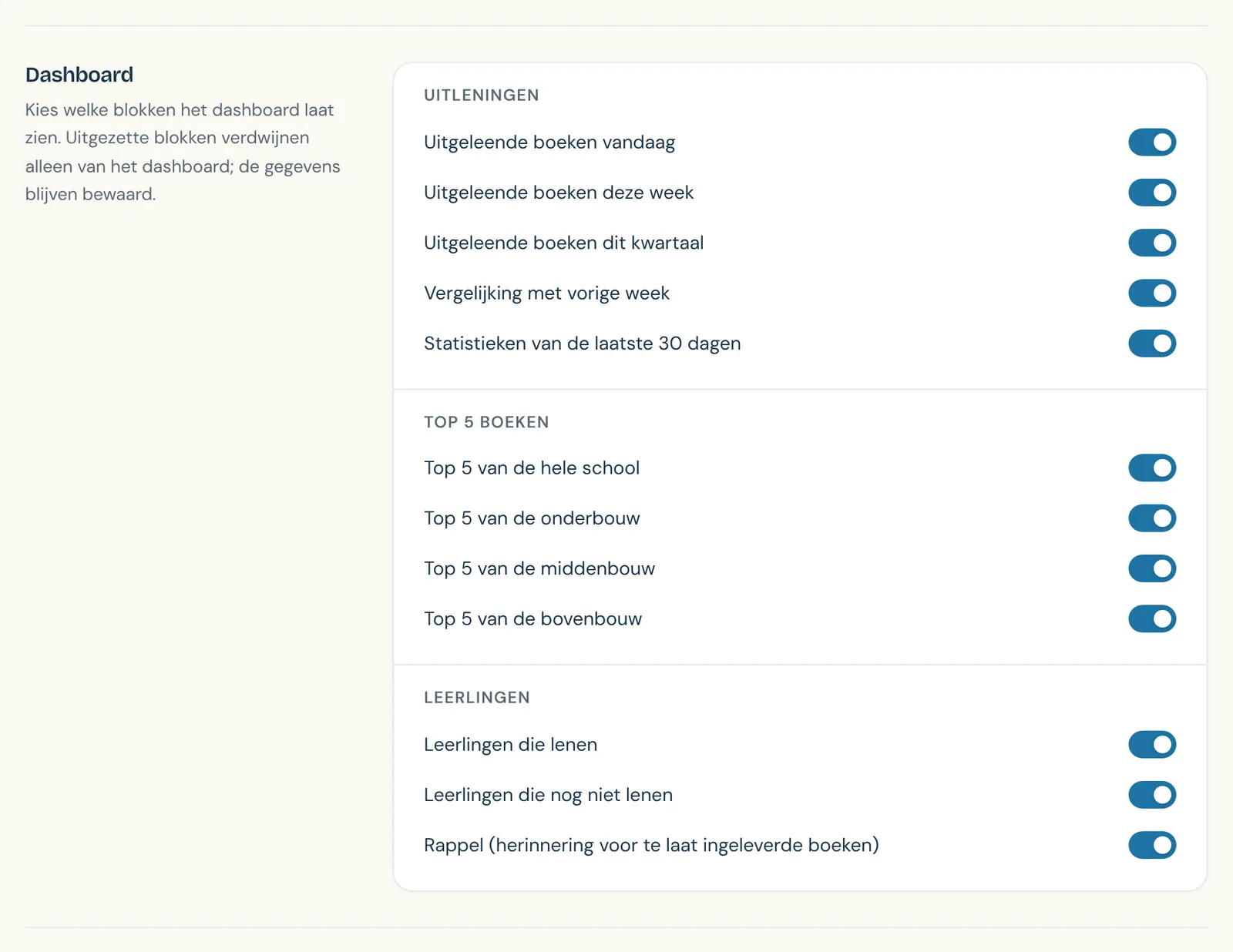Click label Top 5 van de middenbouw

tap(539, 568)
